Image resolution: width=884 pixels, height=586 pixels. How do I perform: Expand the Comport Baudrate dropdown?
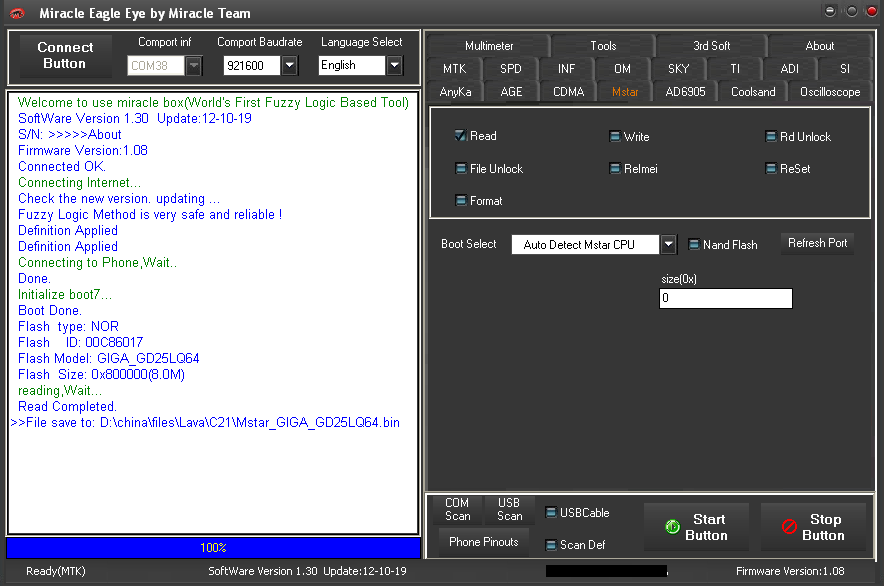click(x=289, y=66)
